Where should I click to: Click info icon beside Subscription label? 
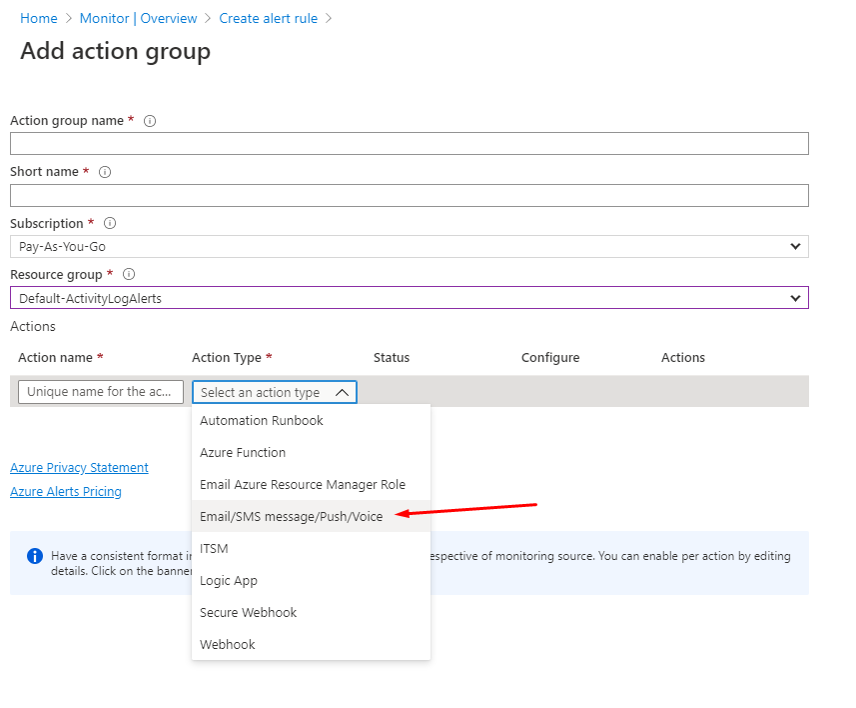(110, 224)
